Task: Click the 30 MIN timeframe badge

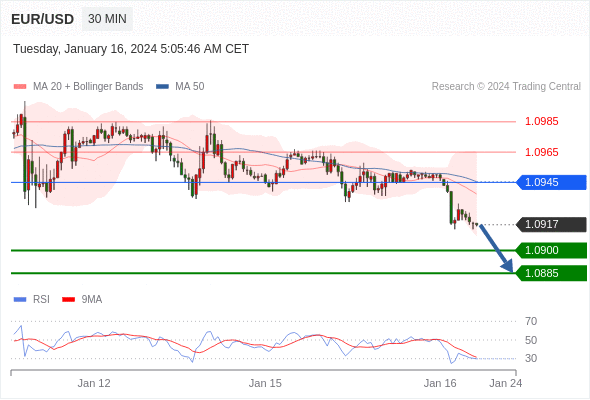Action: pos(107,19)
